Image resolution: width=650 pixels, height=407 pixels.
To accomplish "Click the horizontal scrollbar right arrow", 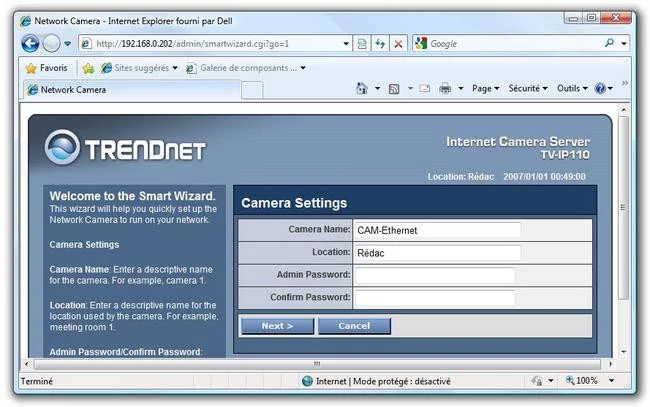I will (x=611, y=364).
